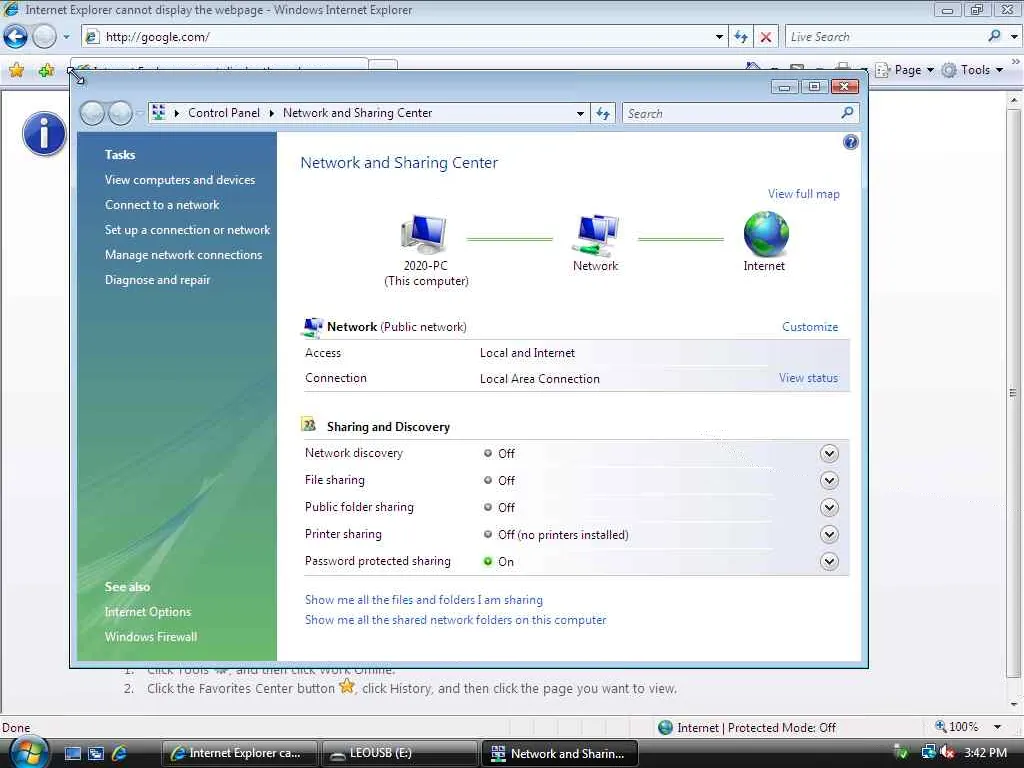This screenshot has width=1024, height=768.
Task: Click Show me all files and folders I am sharing
Action: click(423, 600)
